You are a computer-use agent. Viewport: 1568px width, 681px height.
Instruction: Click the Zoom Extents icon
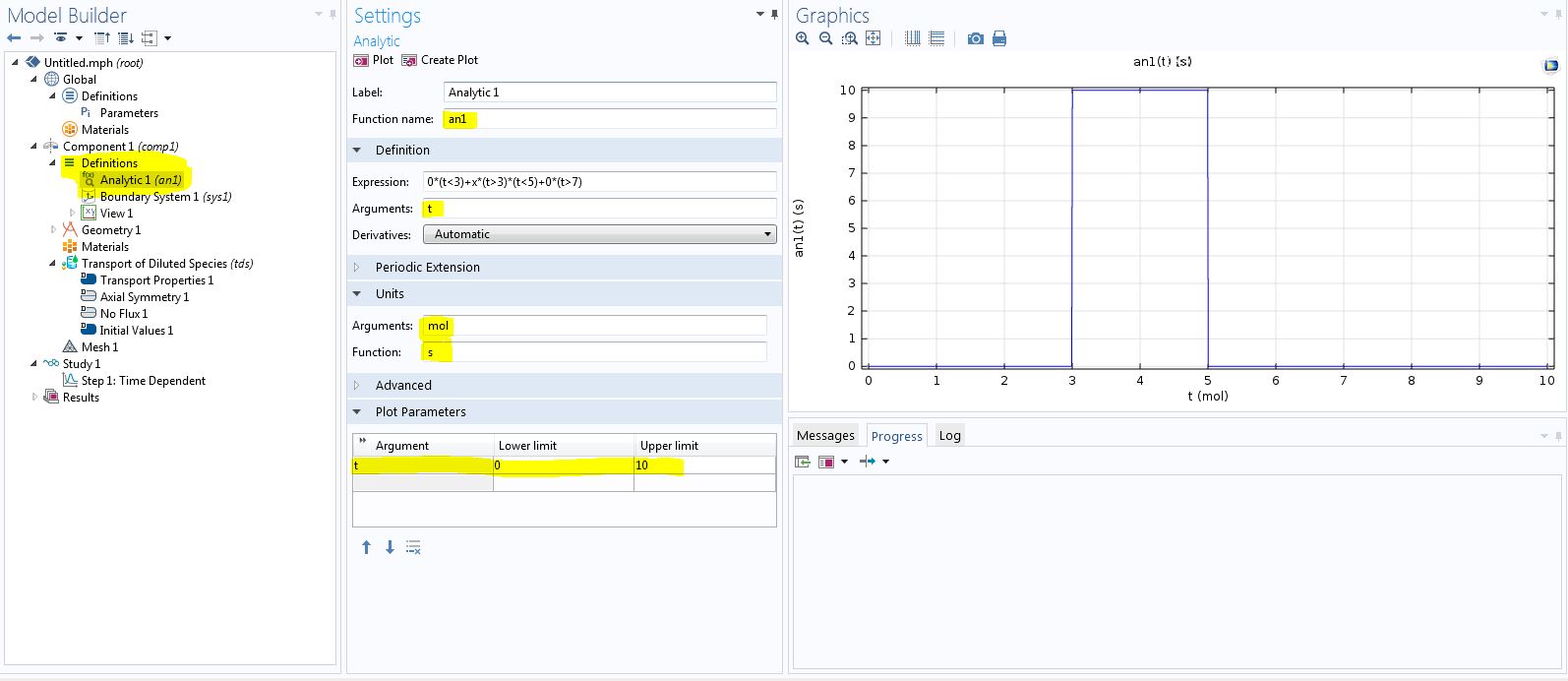click(x=873, y=38)
